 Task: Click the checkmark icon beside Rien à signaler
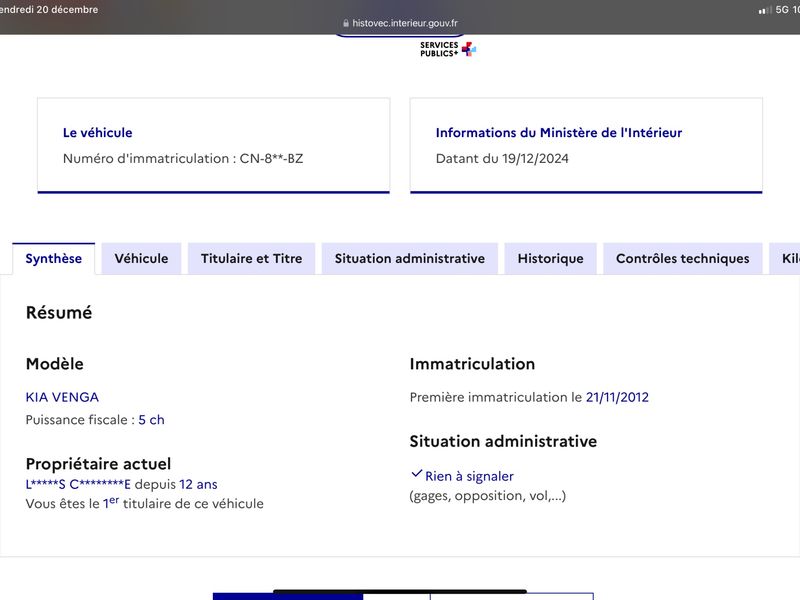(416, 474)
